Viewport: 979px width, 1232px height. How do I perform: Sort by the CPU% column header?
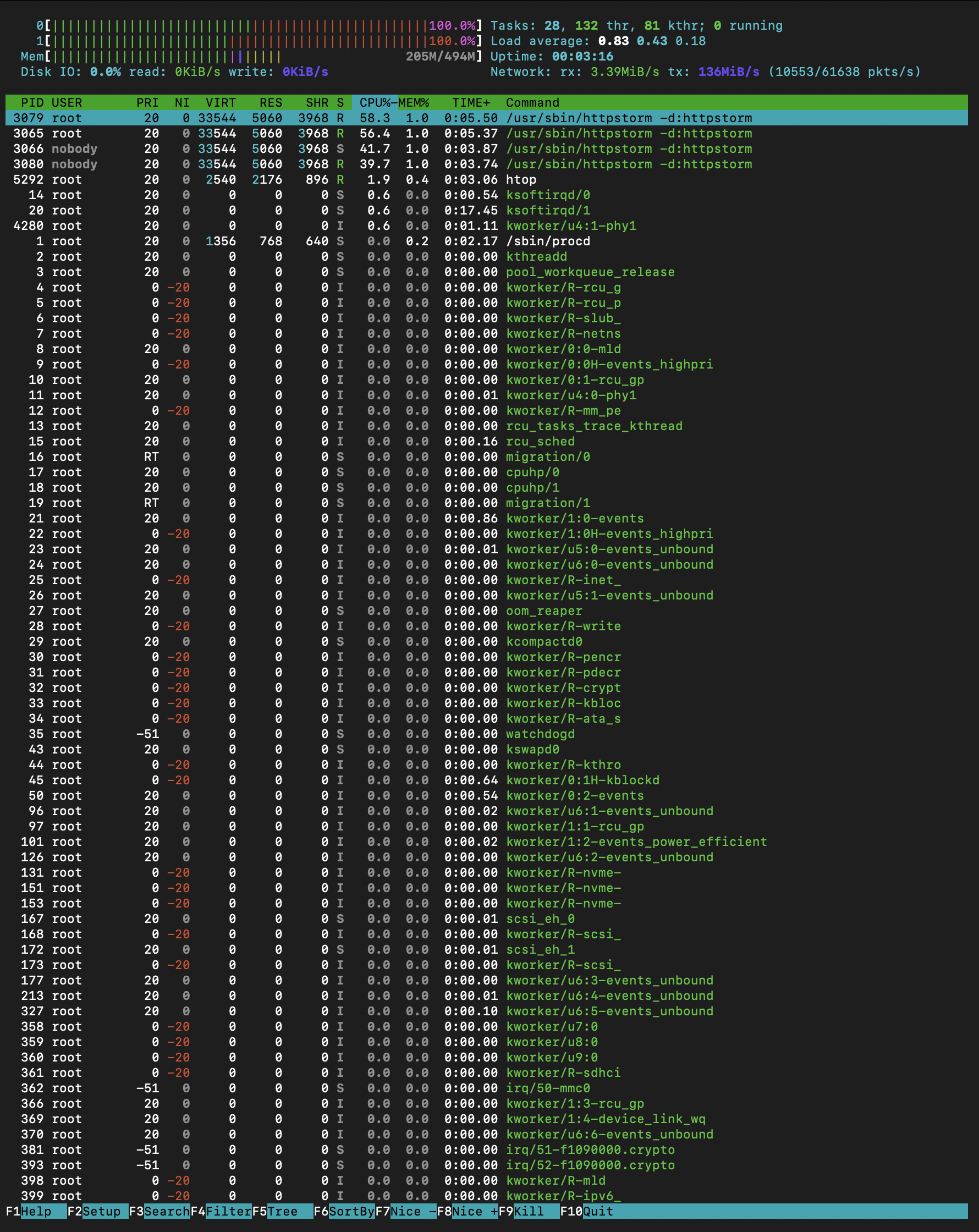[375, 103]
